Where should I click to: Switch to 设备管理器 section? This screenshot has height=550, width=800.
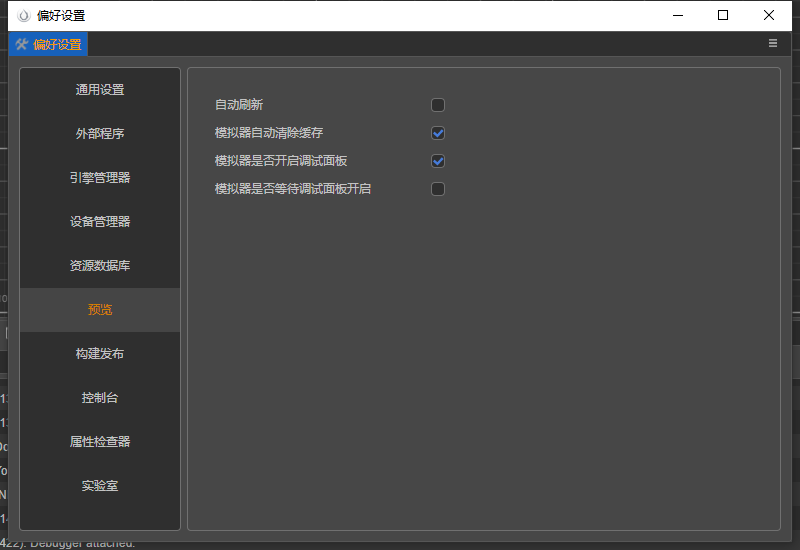click(x=100, y=221)
